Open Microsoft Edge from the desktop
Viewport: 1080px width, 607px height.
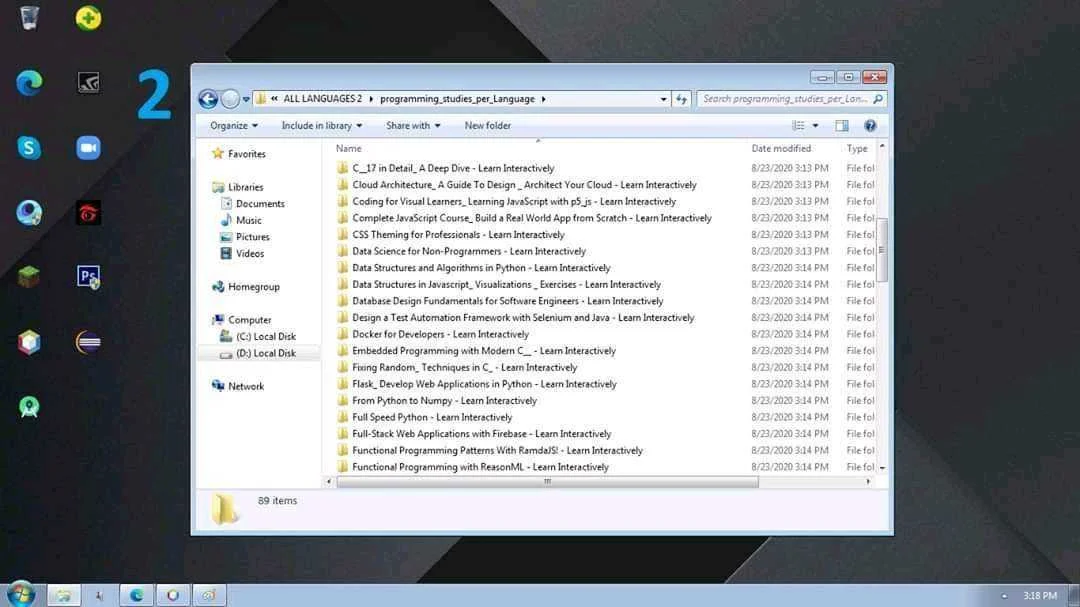pyautogui.click(x=29, y=83)
